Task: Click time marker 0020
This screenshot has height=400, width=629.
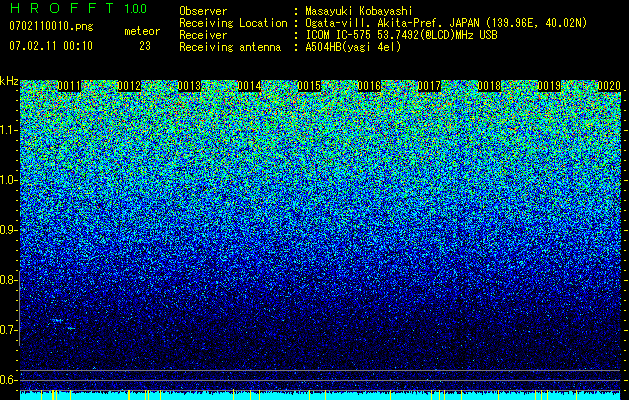Action: click(x=609, y=86)
